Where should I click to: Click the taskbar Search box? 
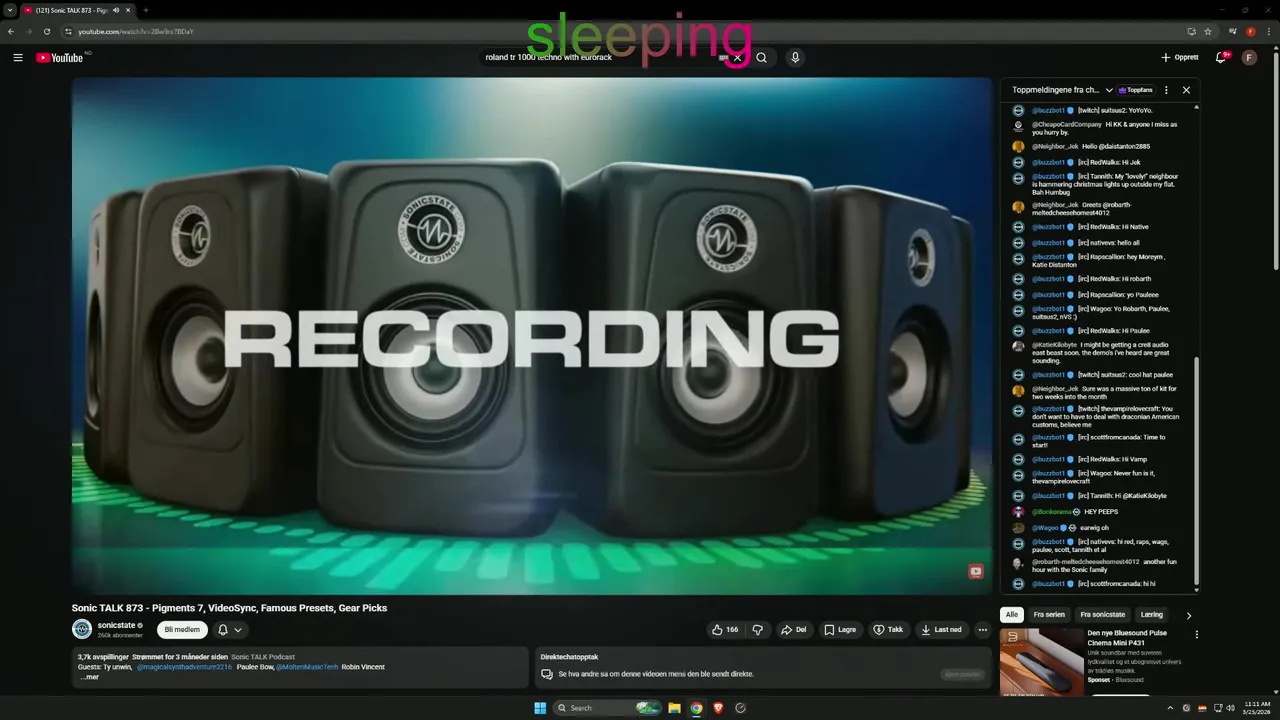tap(608, 708)
